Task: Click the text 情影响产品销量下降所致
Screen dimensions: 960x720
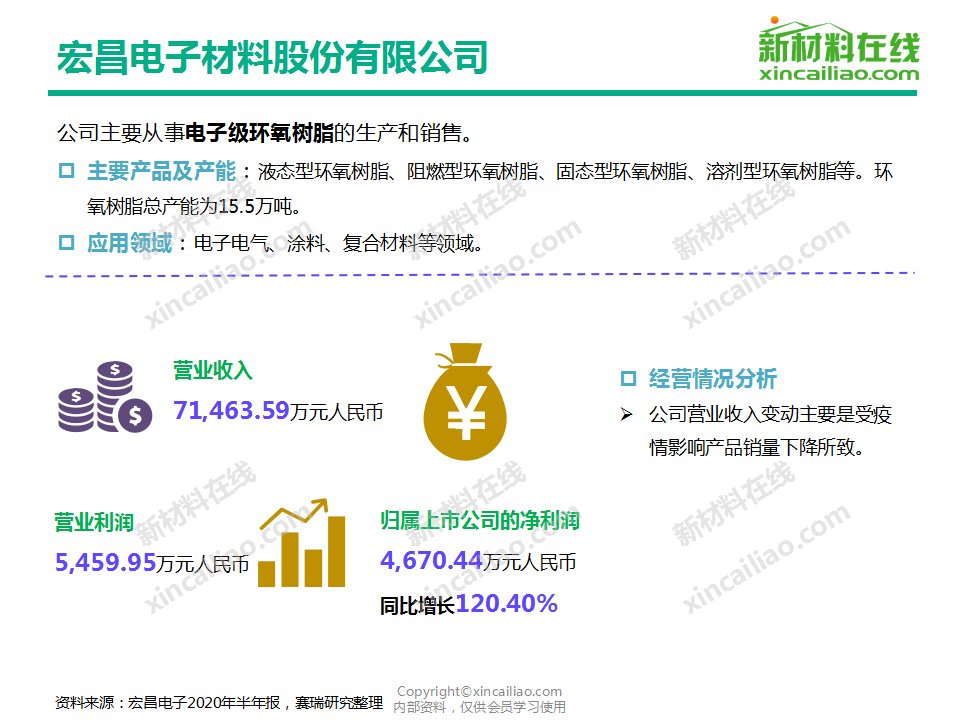Action: [757, 447]
